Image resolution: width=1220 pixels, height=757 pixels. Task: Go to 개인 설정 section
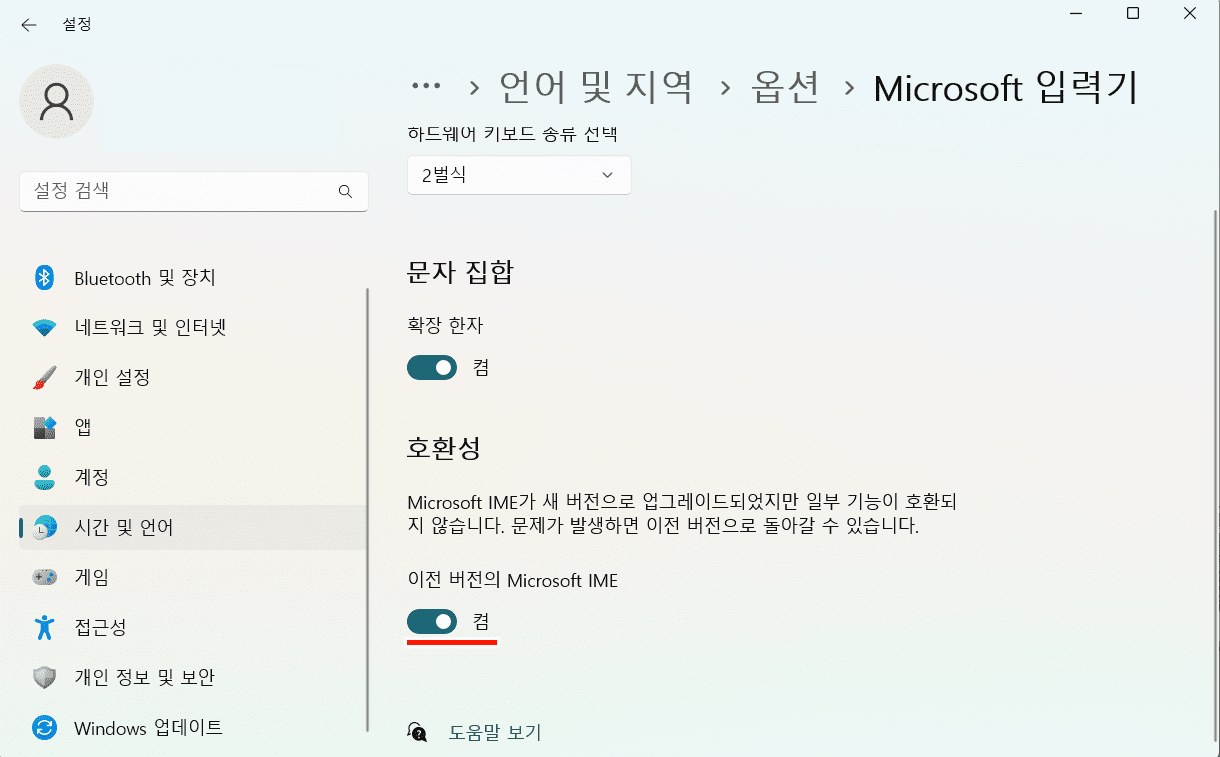click(x=193, y=378)
